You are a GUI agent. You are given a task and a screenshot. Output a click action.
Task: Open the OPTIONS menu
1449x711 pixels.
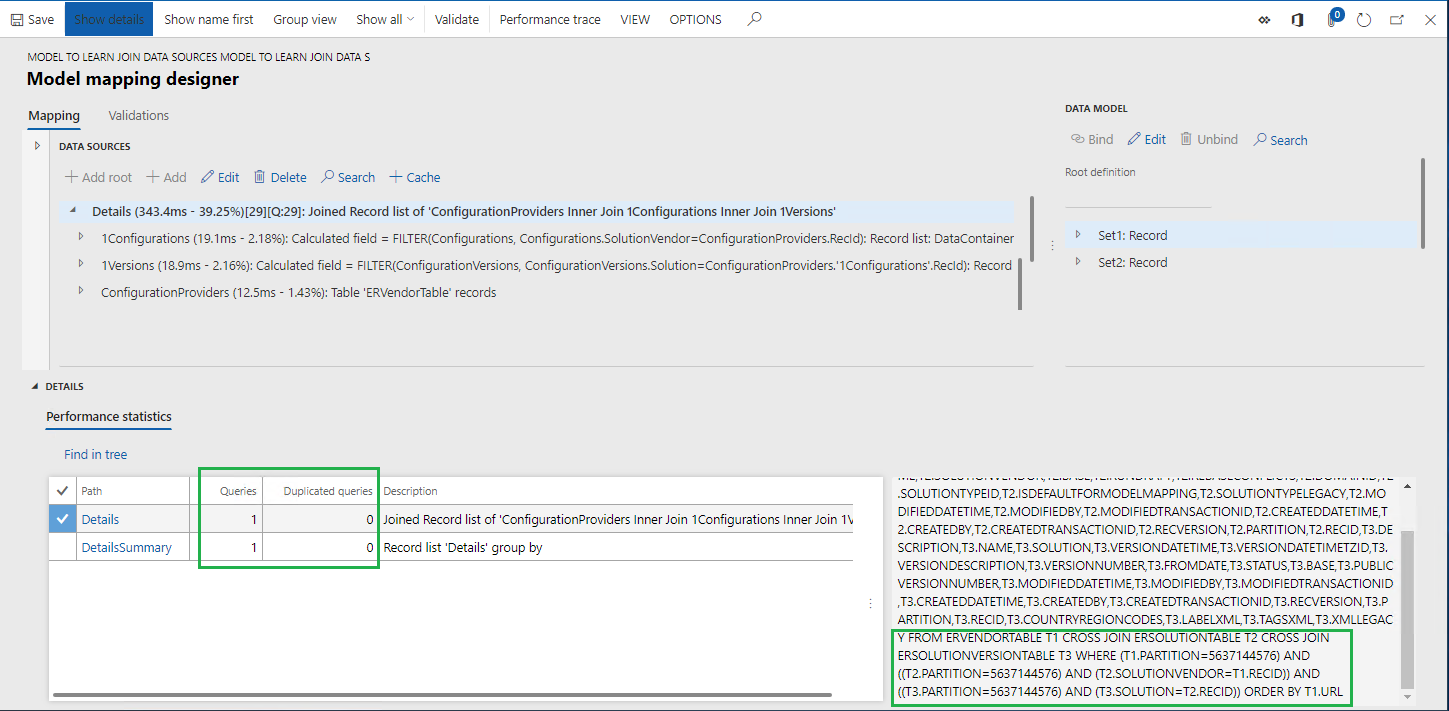695,18
